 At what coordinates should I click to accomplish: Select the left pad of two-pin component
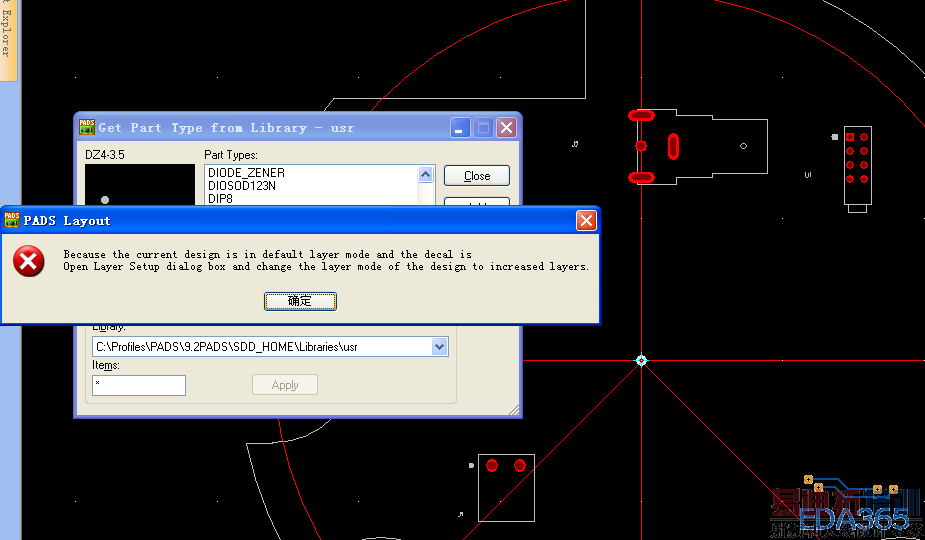pos(492,466)
